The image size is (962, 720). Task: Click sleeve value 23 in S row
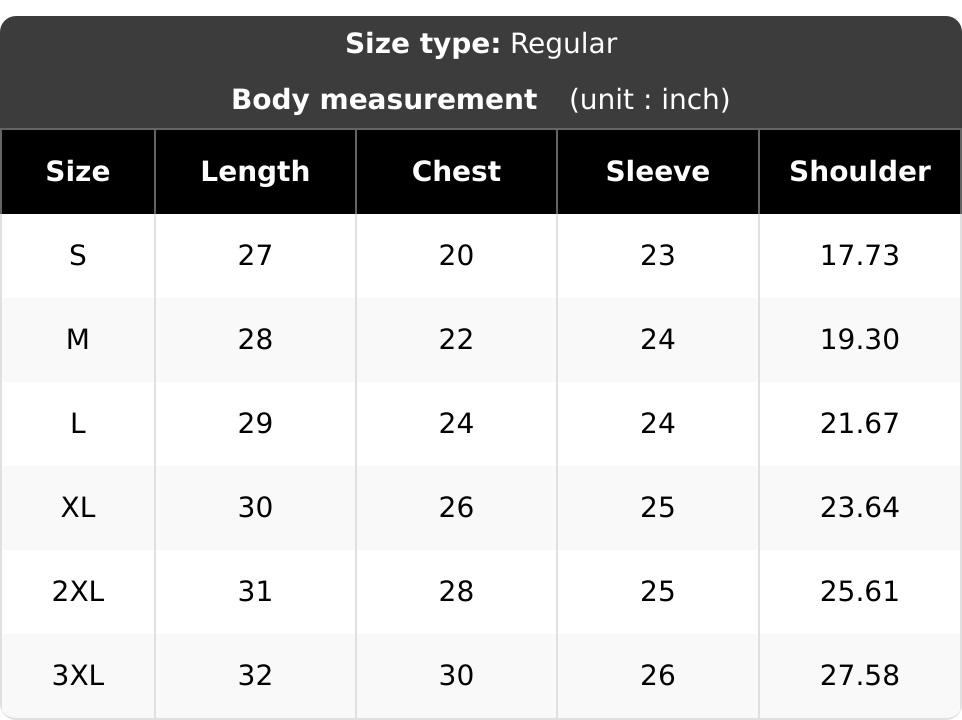658,256
